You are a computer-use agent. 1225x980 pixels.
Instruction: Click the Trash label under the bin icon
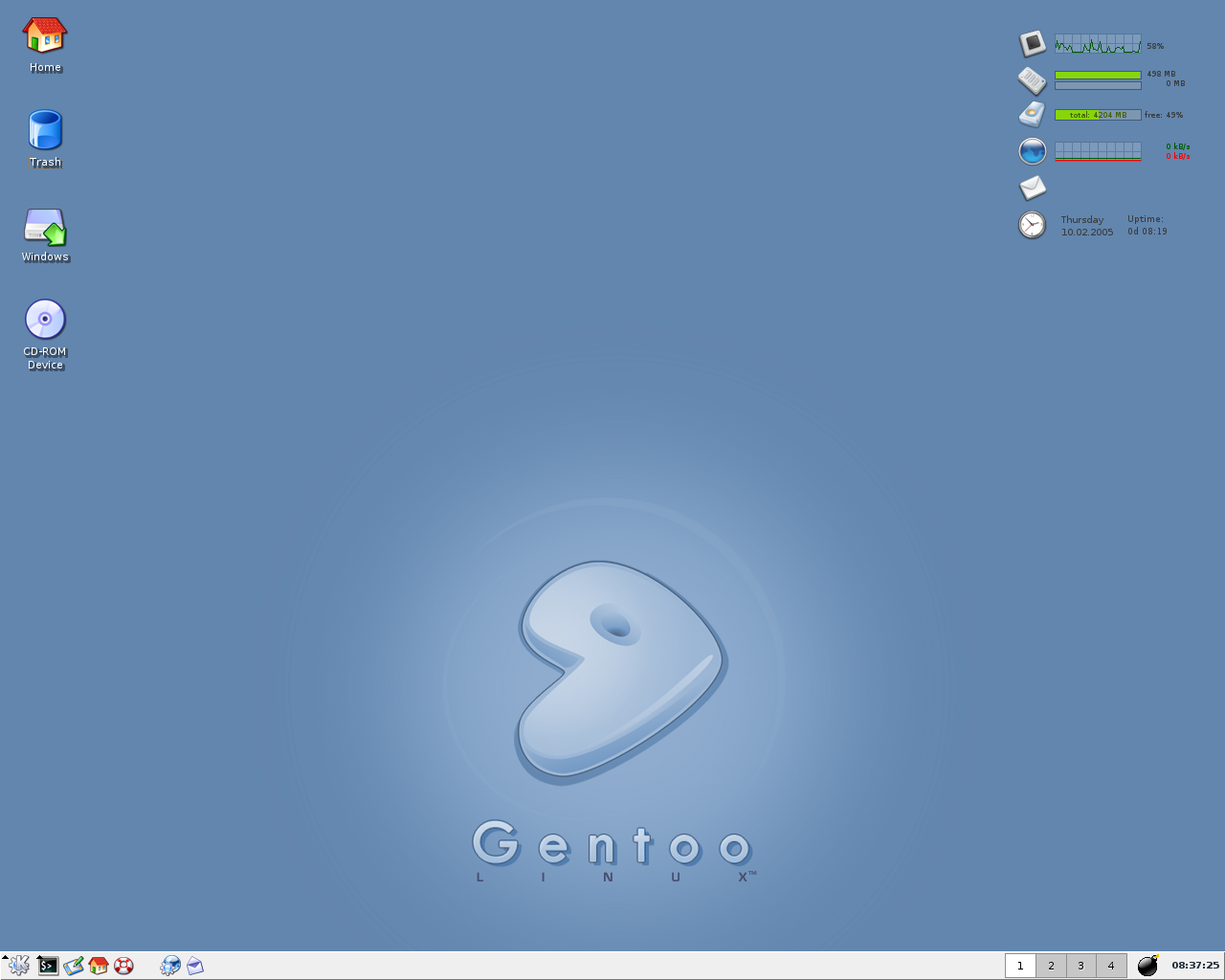[x=45, y=163]
